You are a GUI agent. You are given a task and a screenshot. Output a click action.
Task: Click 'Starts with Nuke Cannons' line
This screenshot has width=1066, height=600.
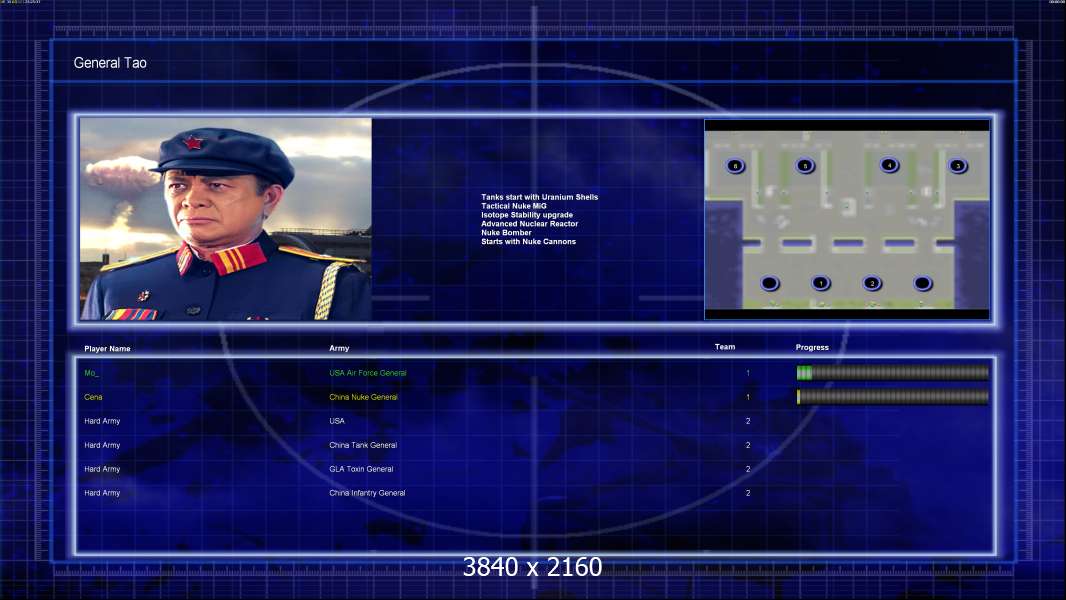528,241
